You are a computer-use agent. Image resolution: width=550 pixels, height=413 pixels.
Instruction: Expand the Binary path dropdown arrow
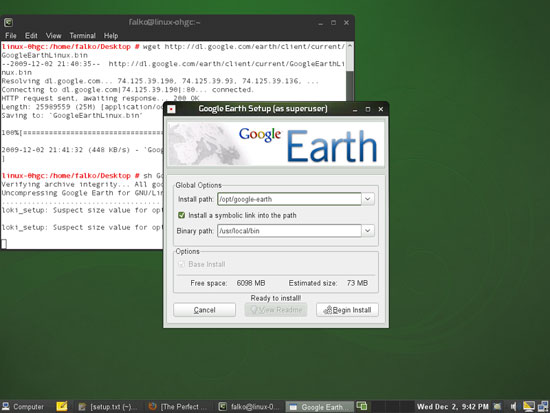(x=368, y=231)
